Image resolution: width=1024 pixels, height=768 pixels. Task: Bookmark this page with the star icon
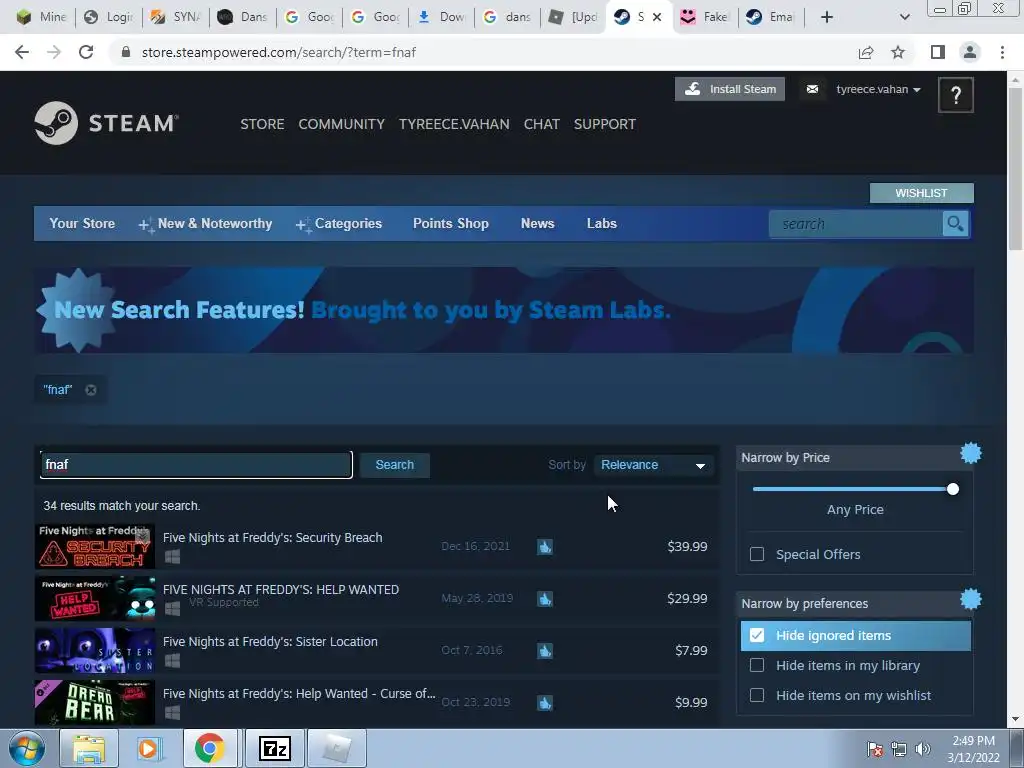899,52
